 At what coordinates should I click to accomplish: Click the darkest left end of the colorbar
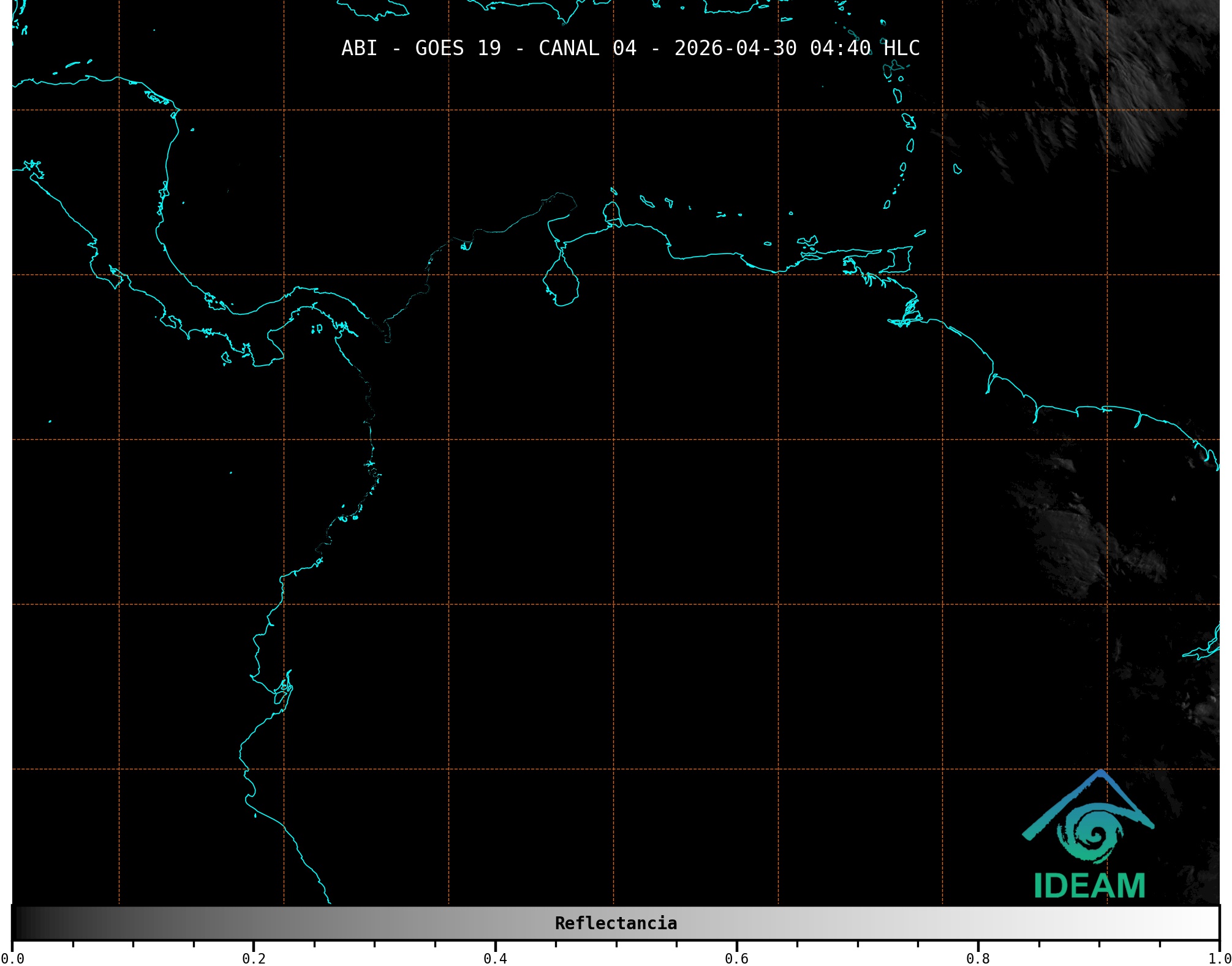click(18, 923)
